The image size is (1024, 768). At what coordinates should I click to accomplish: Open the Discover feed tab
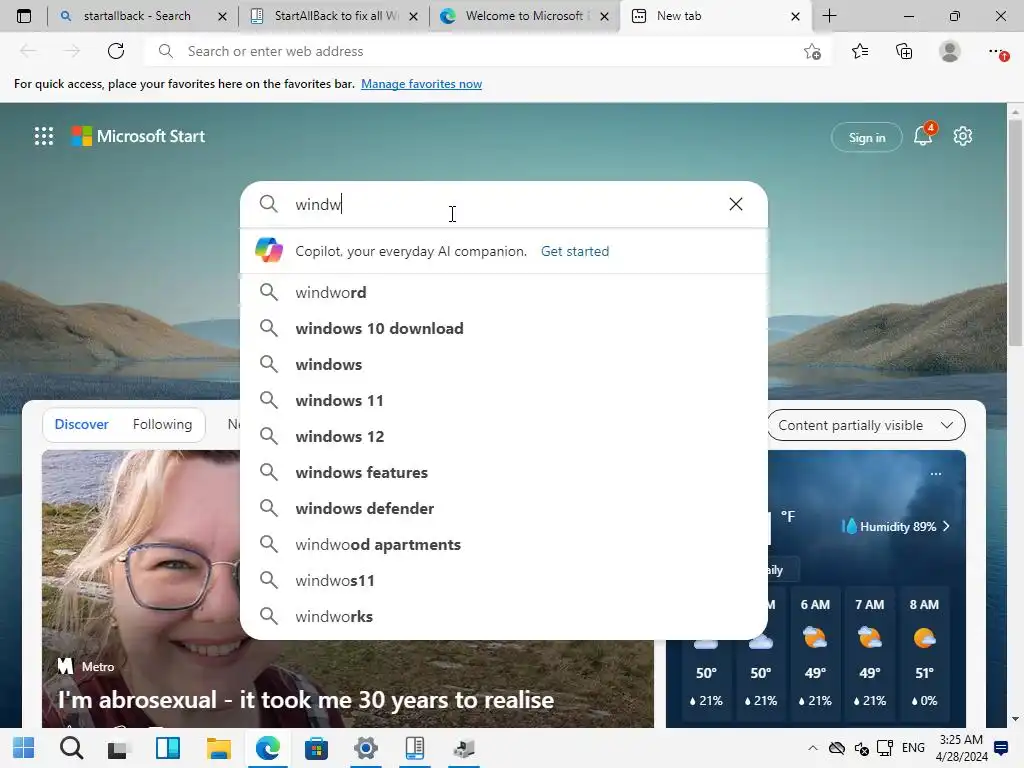81,424
